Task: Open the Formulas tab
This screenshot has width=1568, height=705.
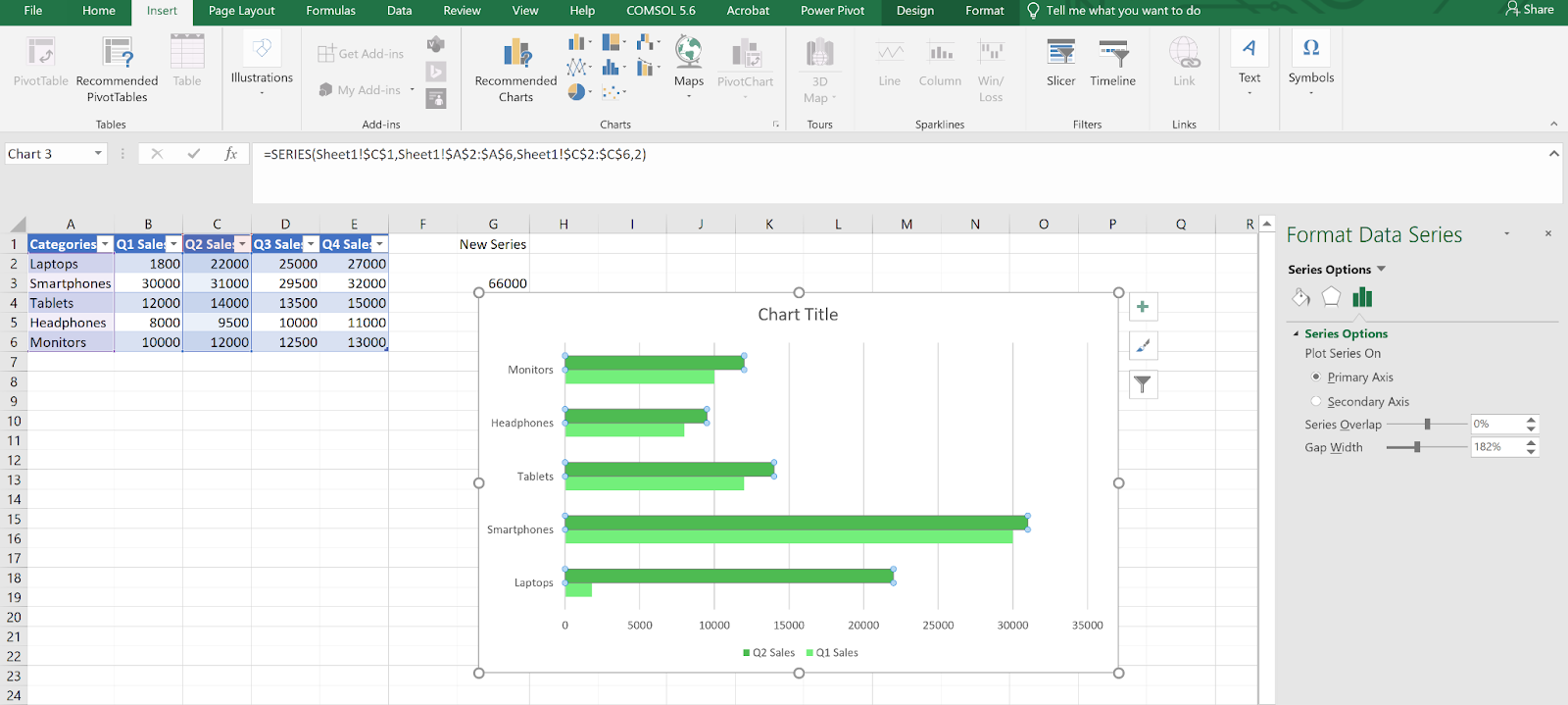Action: click(x=331, y=11)
